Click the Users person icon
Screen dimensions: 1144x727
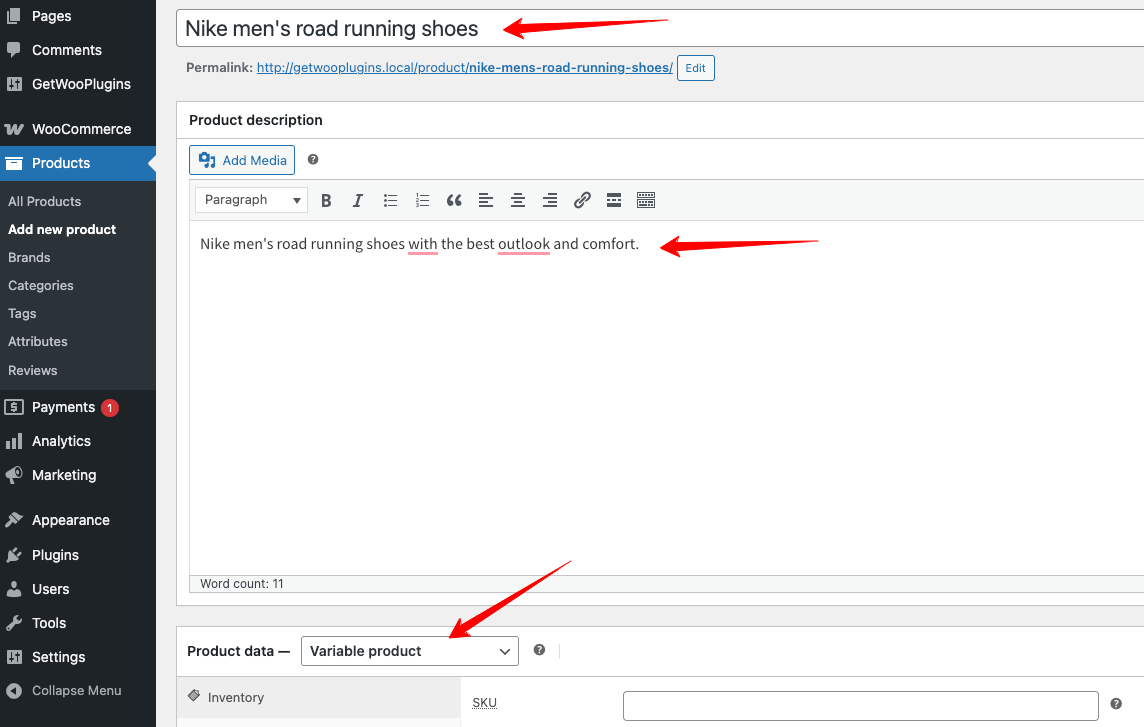pos(14,589)
